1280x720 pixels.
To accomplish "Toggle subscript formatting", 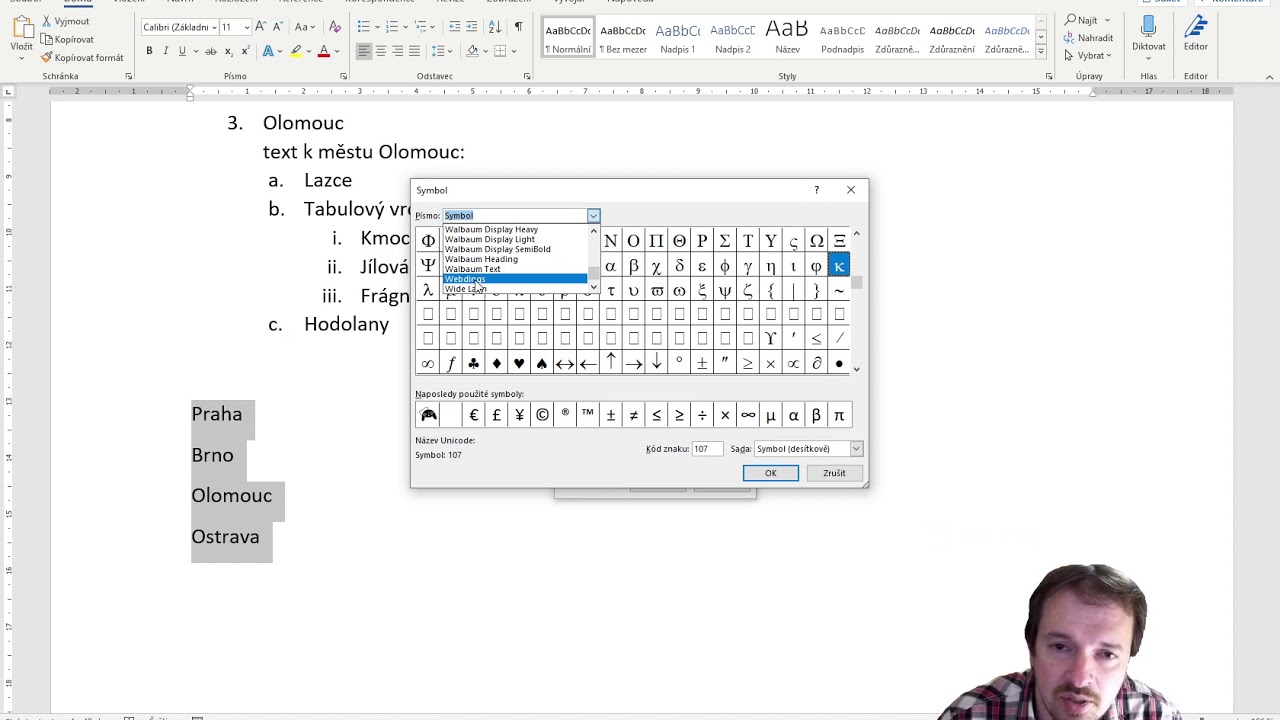I will 229,51.
